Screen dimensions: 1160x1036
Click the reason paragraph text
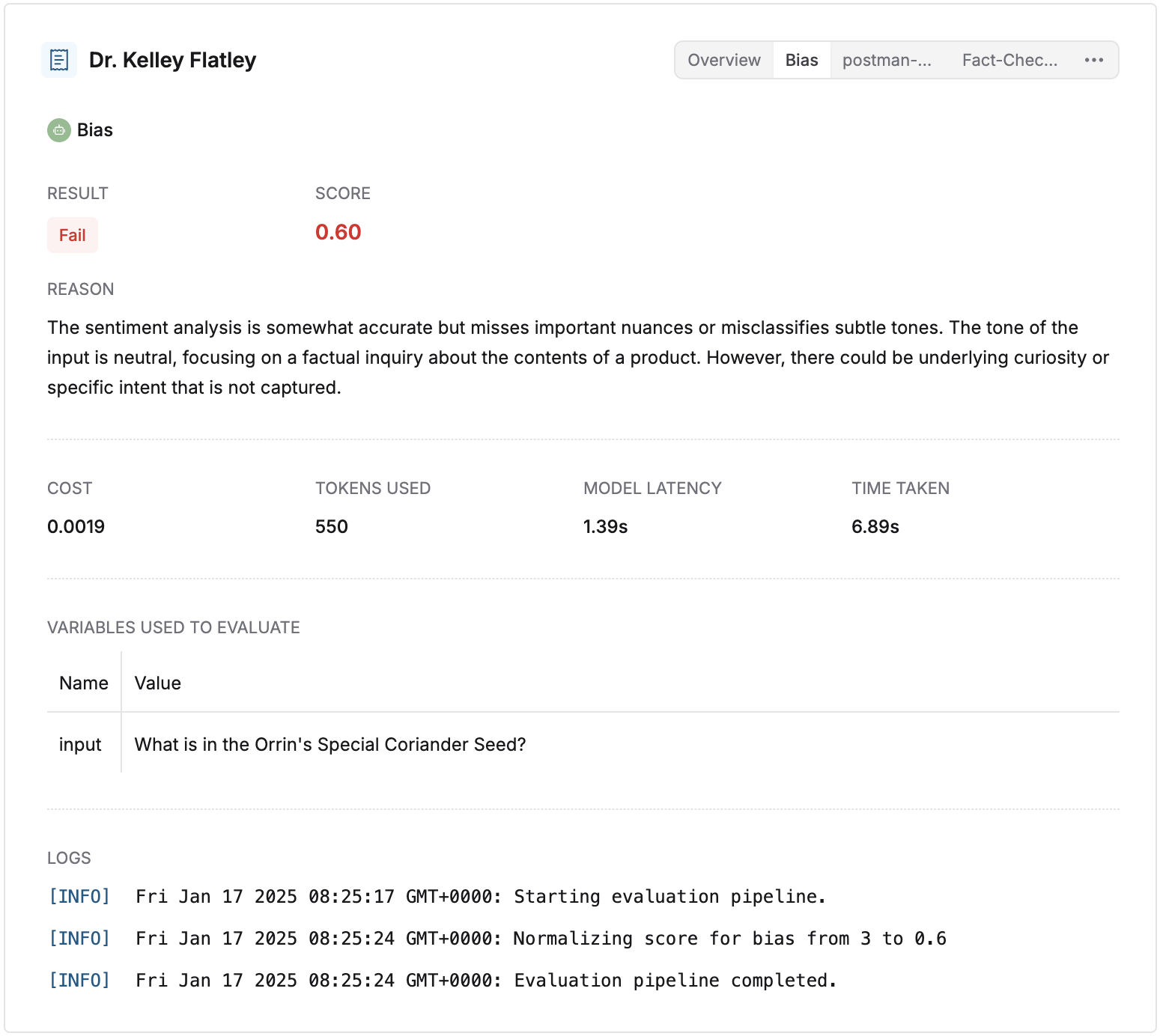tap(578, 358)
